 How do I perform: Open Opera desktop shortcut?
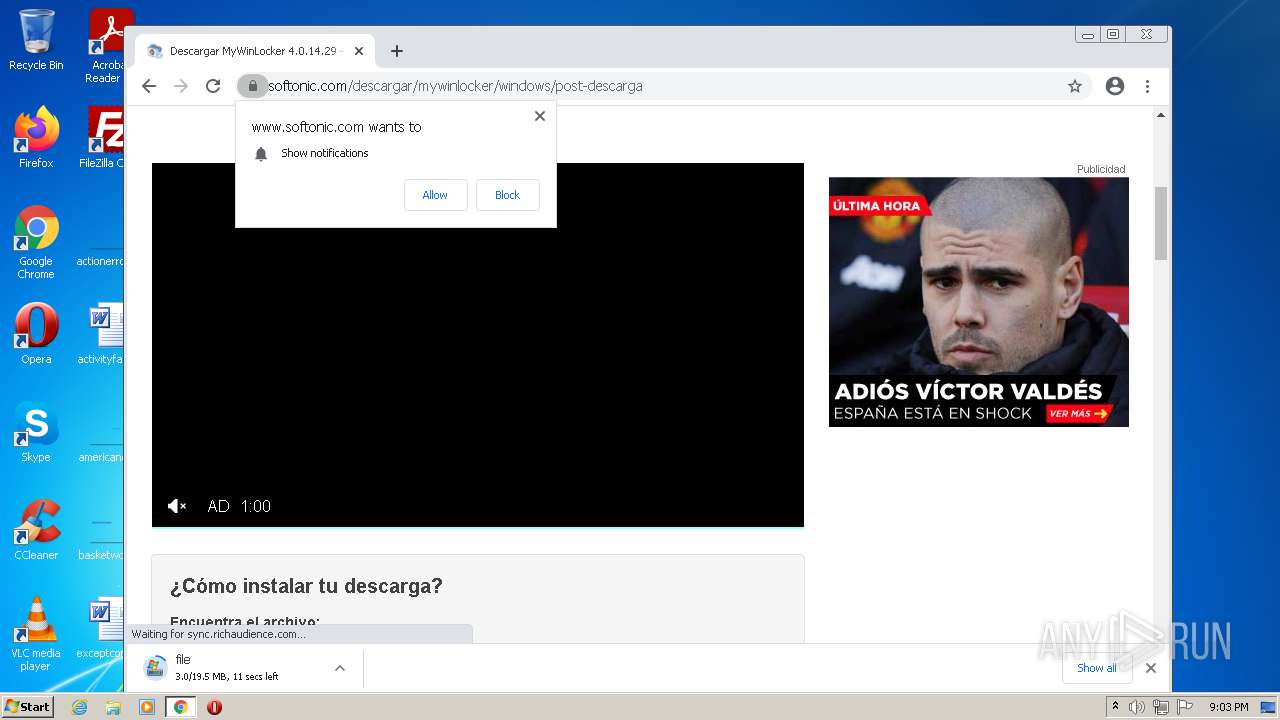(36, 334)
